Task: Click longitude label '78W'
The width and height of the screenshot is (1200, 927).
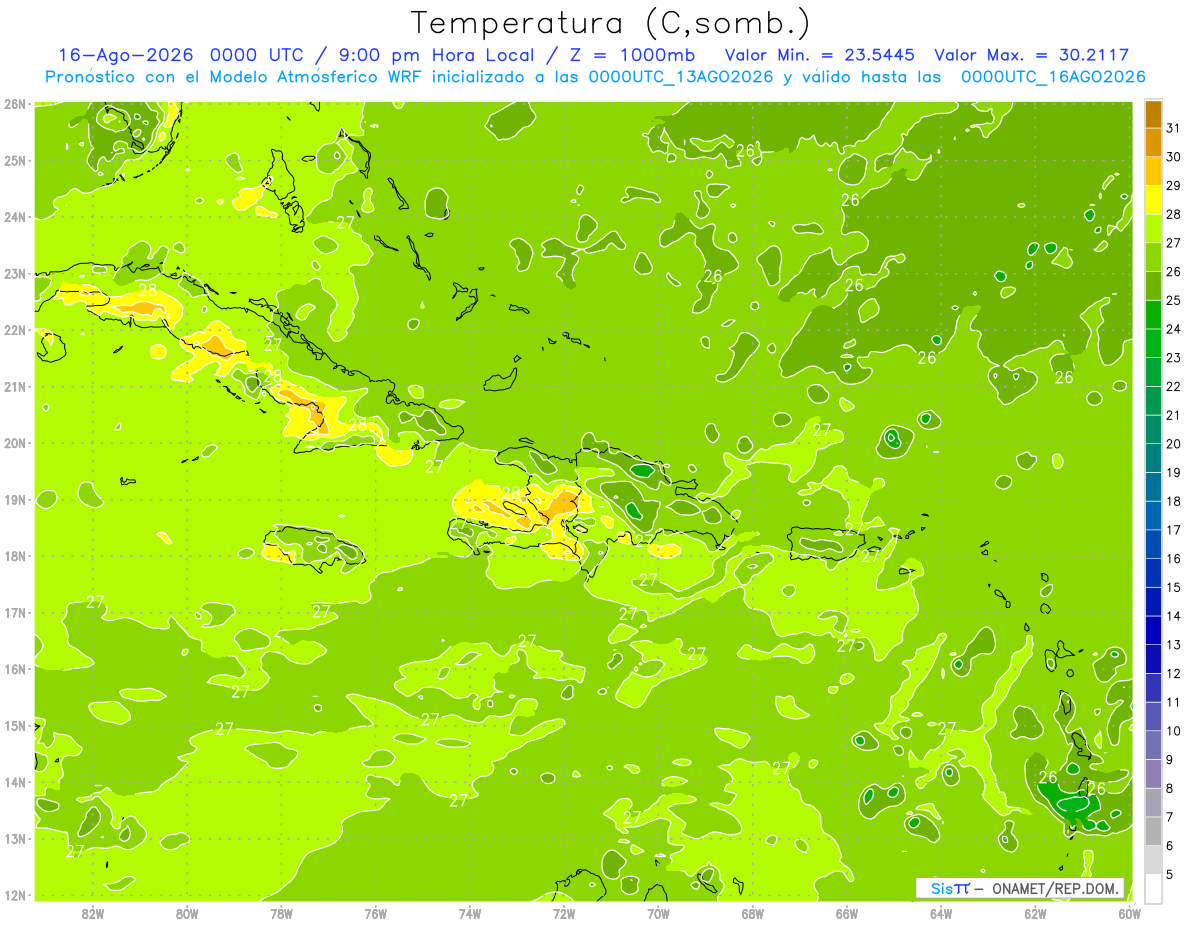Action: click(281, 913)
